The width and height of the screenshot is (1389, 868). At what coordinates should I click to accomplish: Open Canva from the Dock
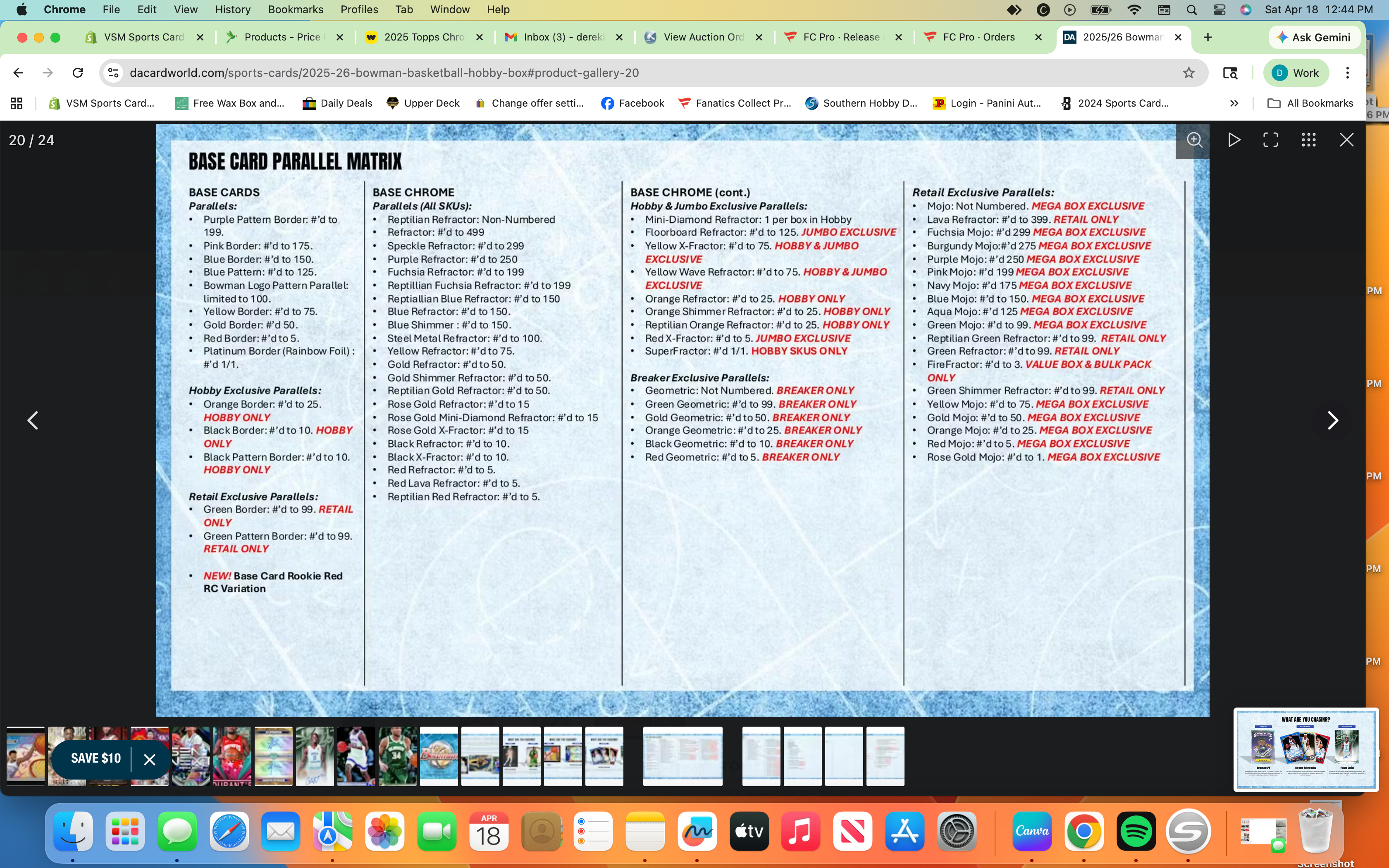(1032, 831)
